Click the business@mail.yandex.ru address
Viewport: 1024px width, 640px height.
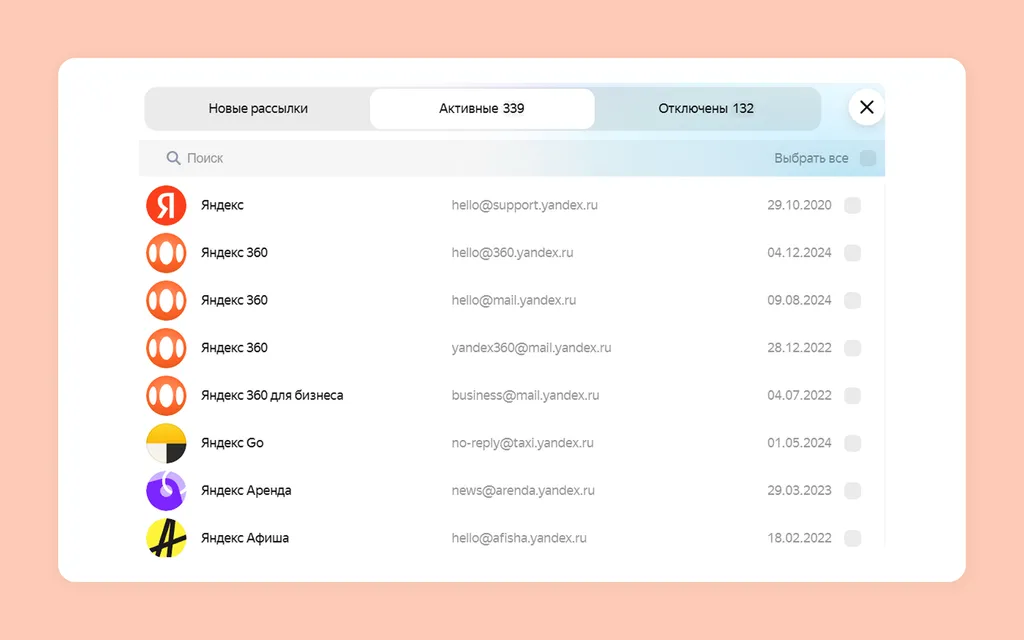click(525, 396)
